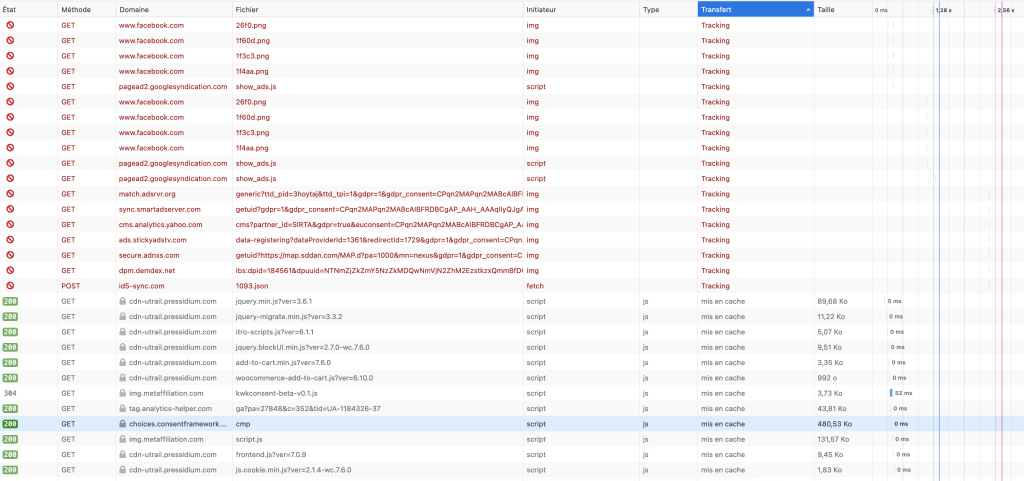
Task: Click the blocked icon for match.adsrvr.org request
Action: 10,194
